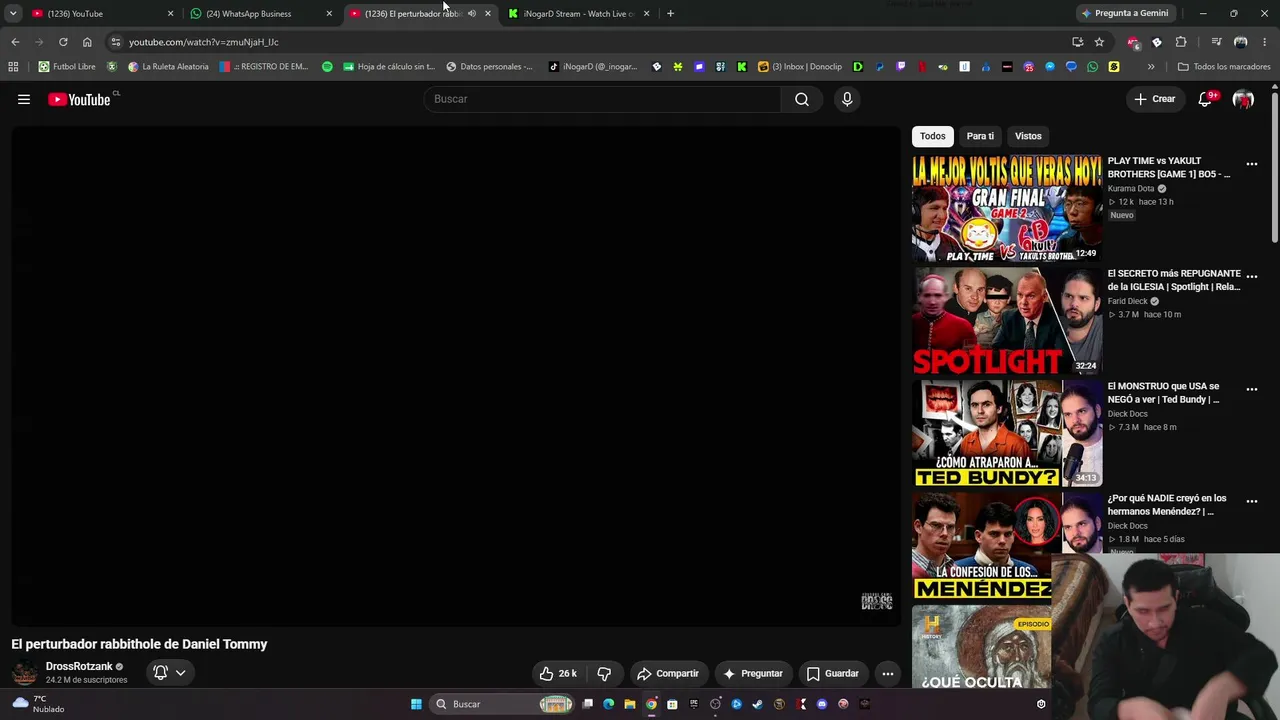Open File Explorer from the taskbar
Viewport: 1280px width, 720px height.
pos(630,704)
